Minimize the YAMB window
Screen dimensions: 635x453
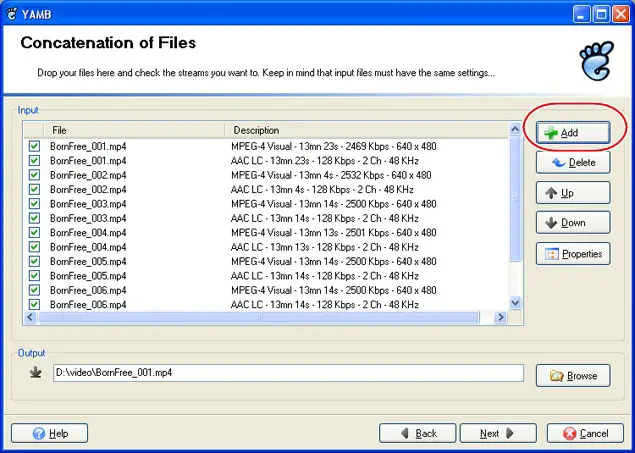pyautogui.click(x=582, y=15)
